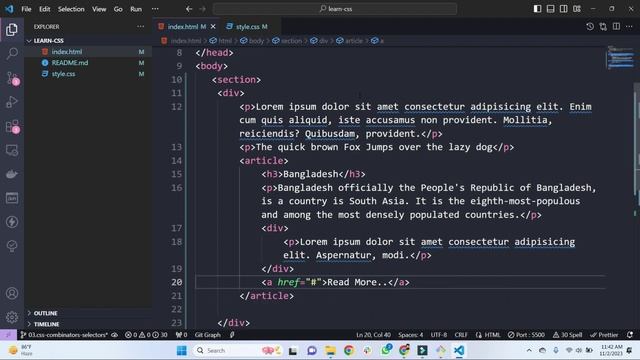Screen dimensions: 640x360
Task: Open the Go menu
Action: (118, 9)
